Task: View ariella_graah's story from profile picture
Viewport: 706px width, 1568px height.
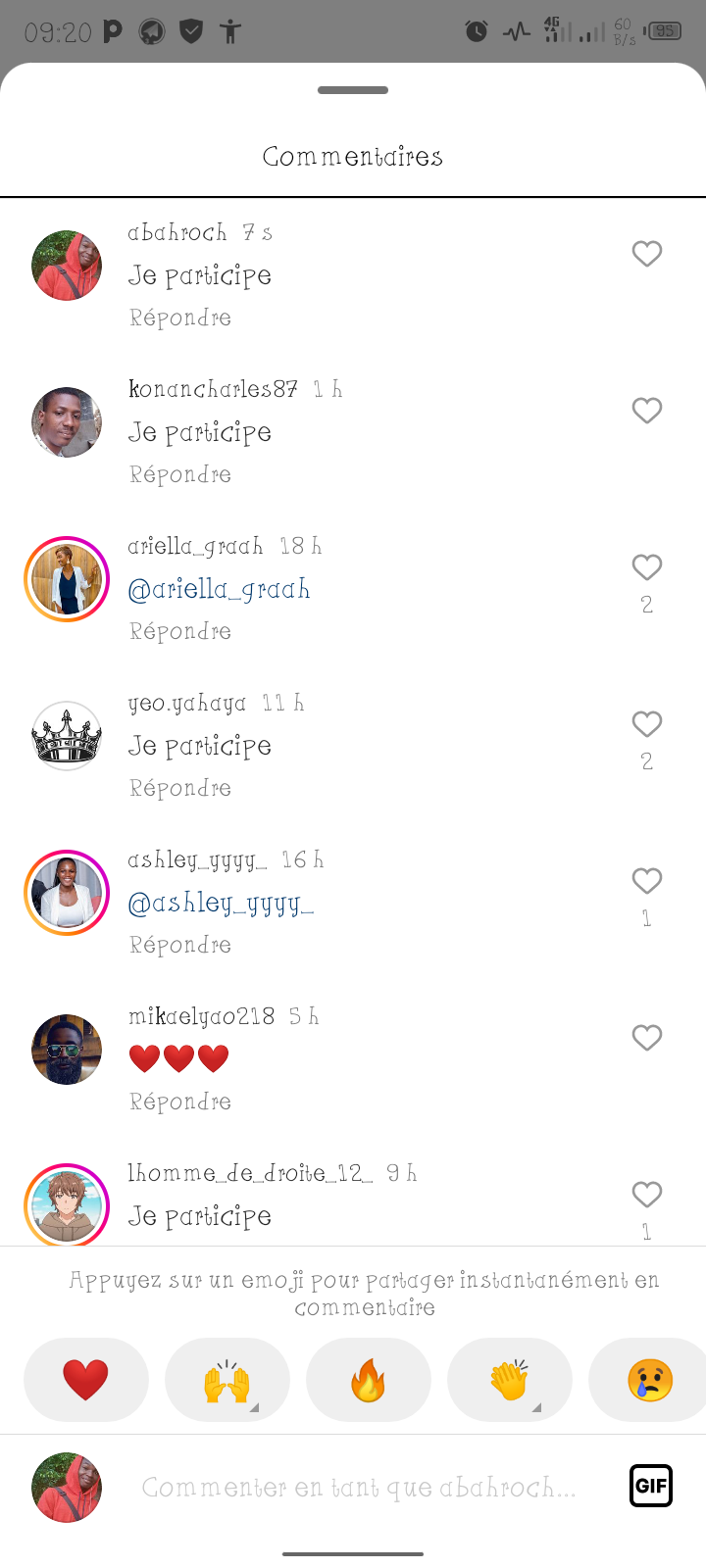Action: pyautogui.click(x=67, y=579)
